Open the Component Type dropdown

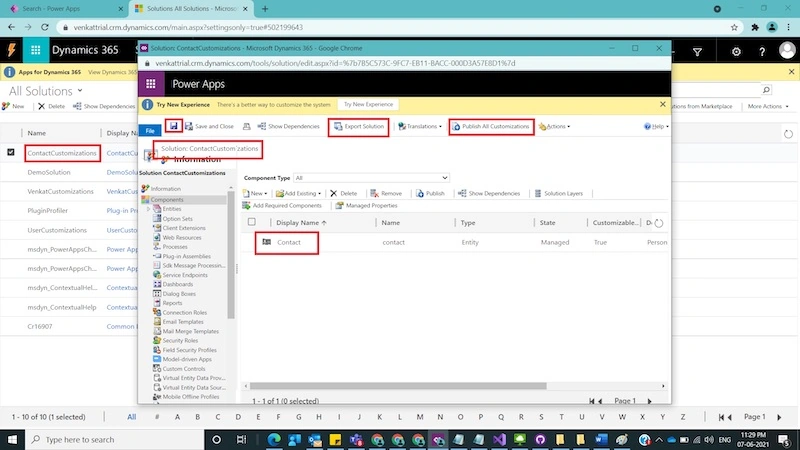pyautogui.click(x=371, y=178)
